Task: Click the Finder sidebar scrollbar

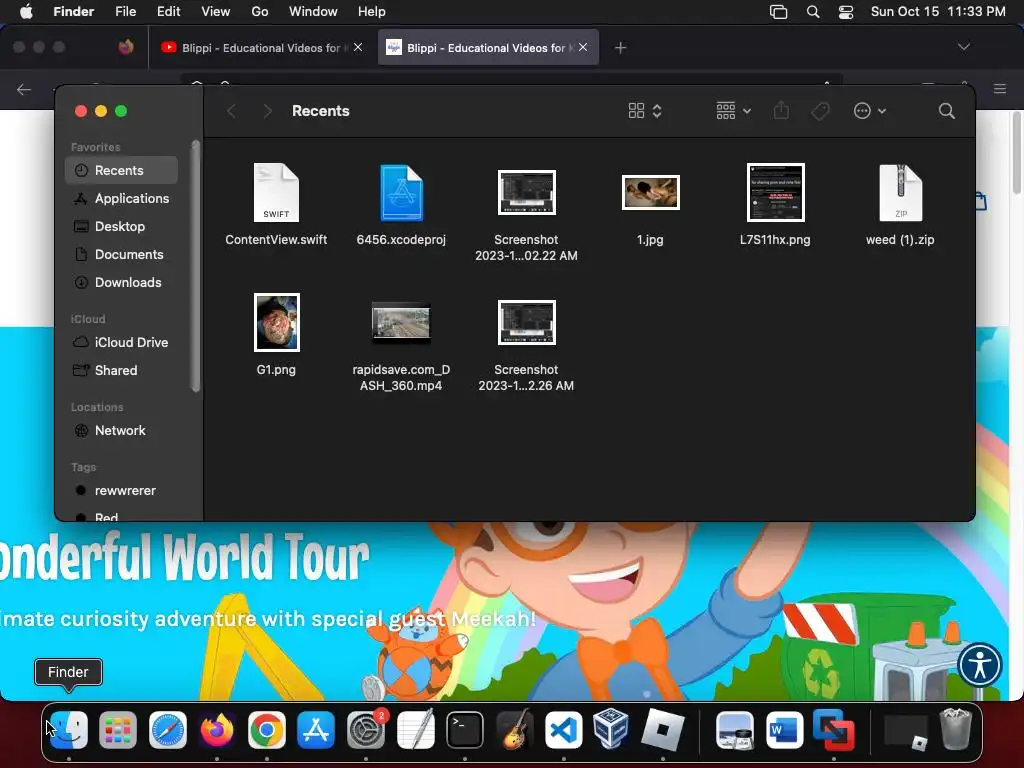Action: point(195,266)
